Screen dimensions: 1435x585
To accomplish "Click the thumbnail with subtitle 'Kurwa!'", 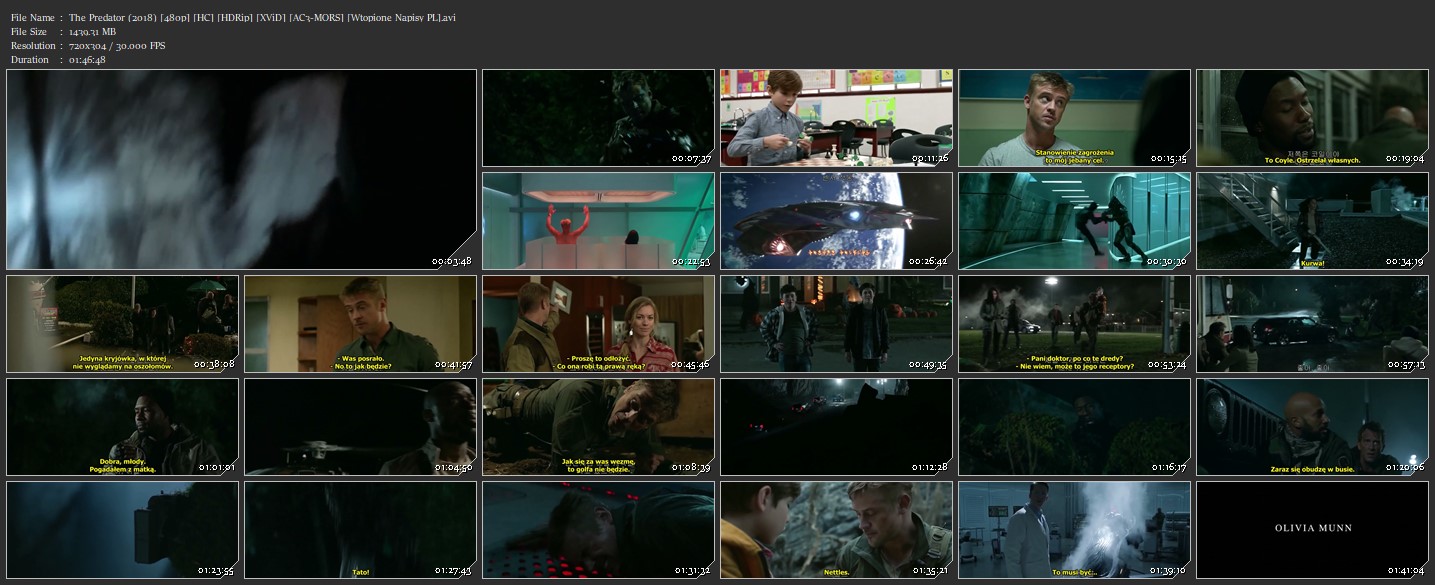I will (1312, 221).
